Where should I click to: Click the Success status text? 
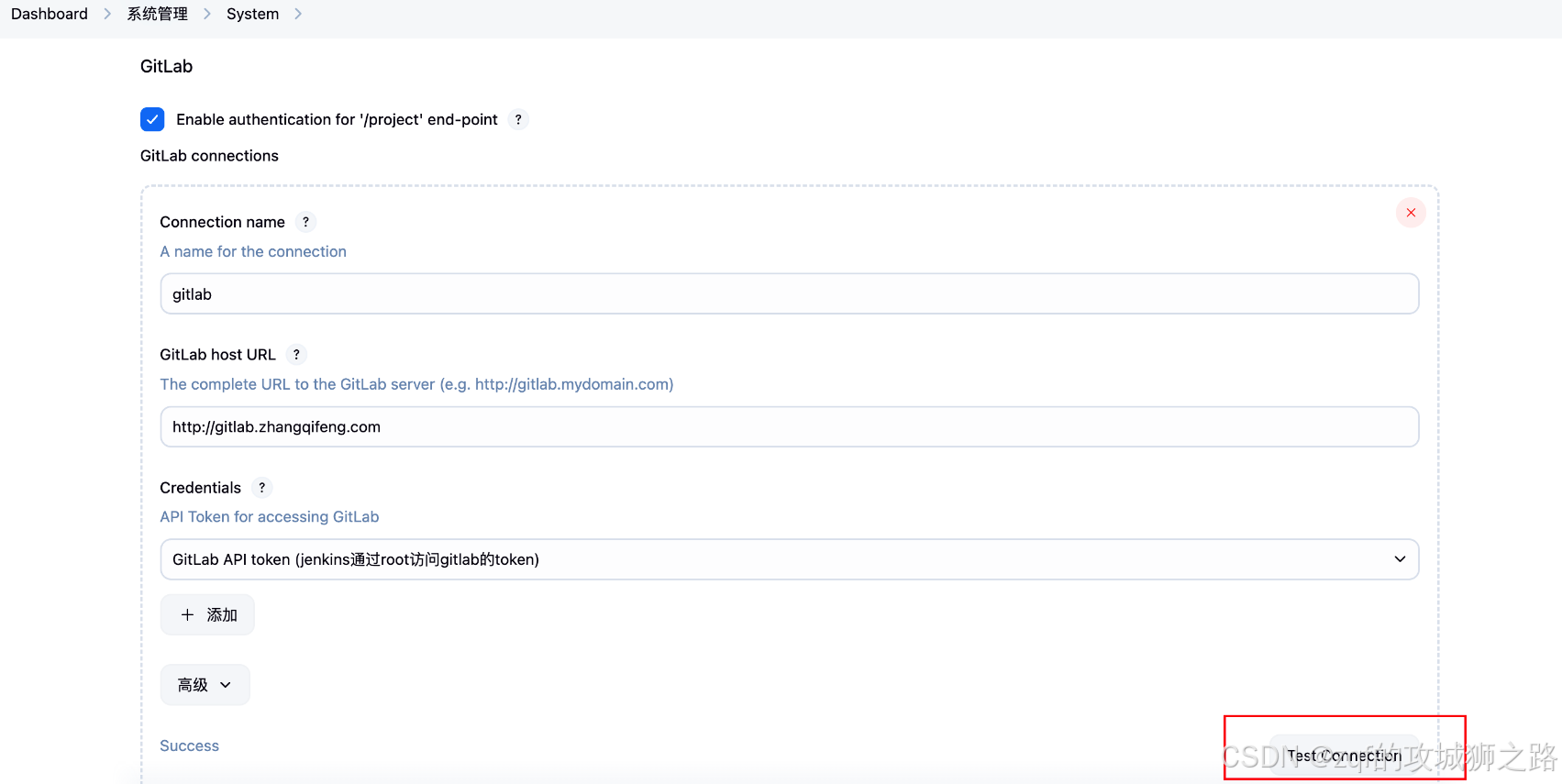tap(190, 745)
